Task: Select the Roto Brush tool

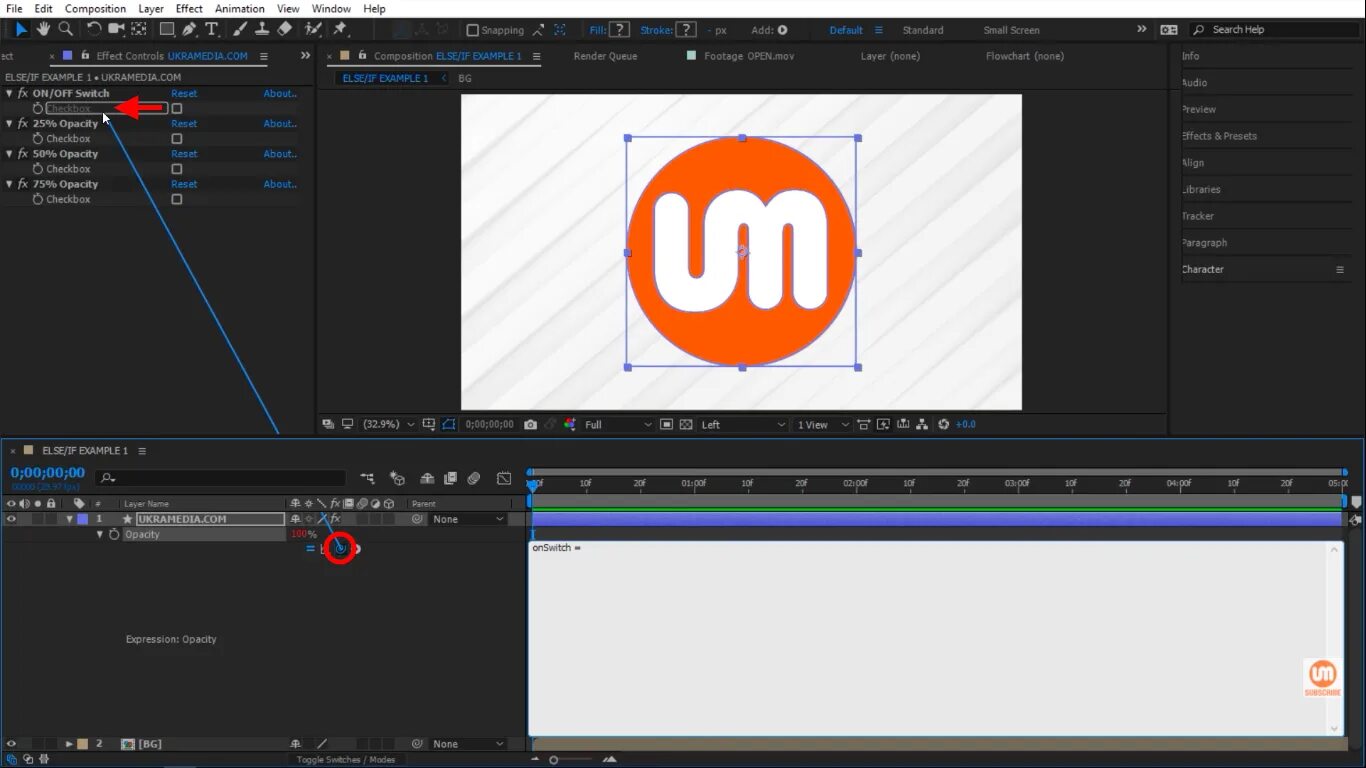Action: click(313, 29)
